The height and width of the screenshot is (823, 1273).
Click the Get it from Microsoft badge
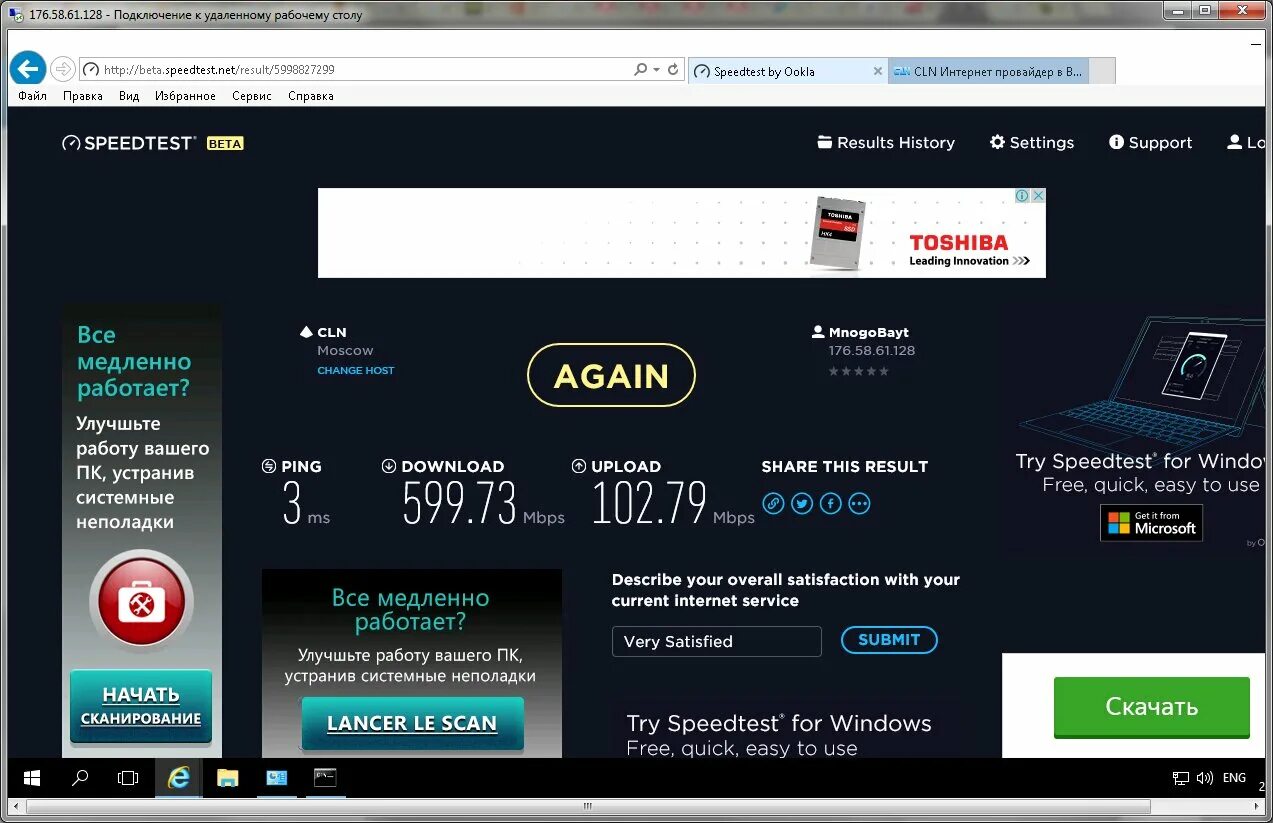[x=1151, y=522]
